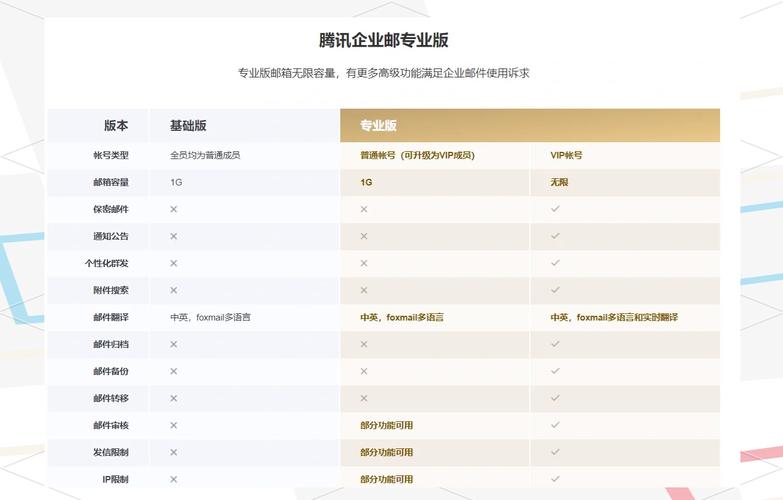Click the VIP帐号 check mark for 保密邮件
The width and height of the screenshot is (783, 500).
click(555, 209)
